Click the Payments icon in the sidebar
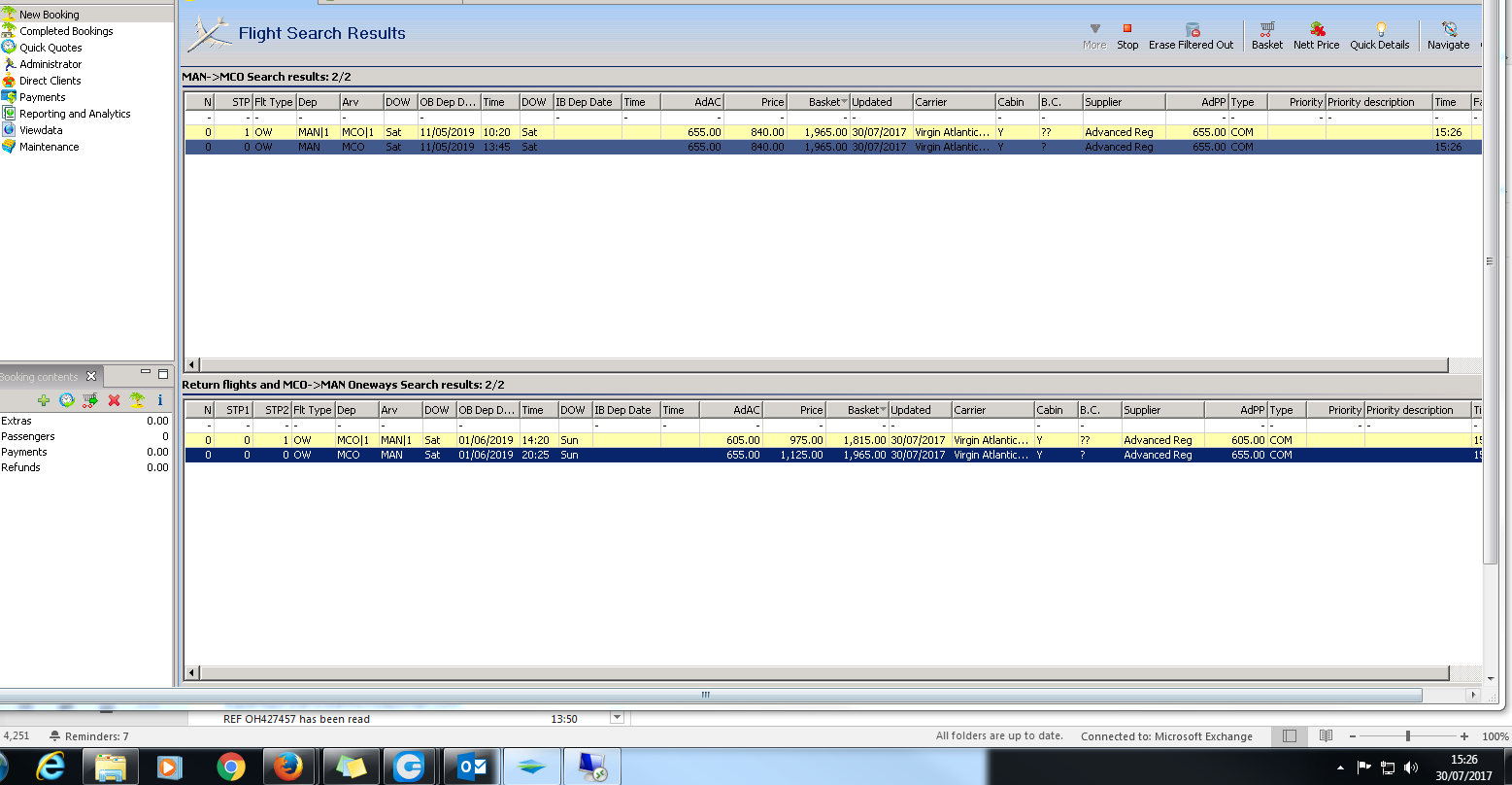 [9, 97]
